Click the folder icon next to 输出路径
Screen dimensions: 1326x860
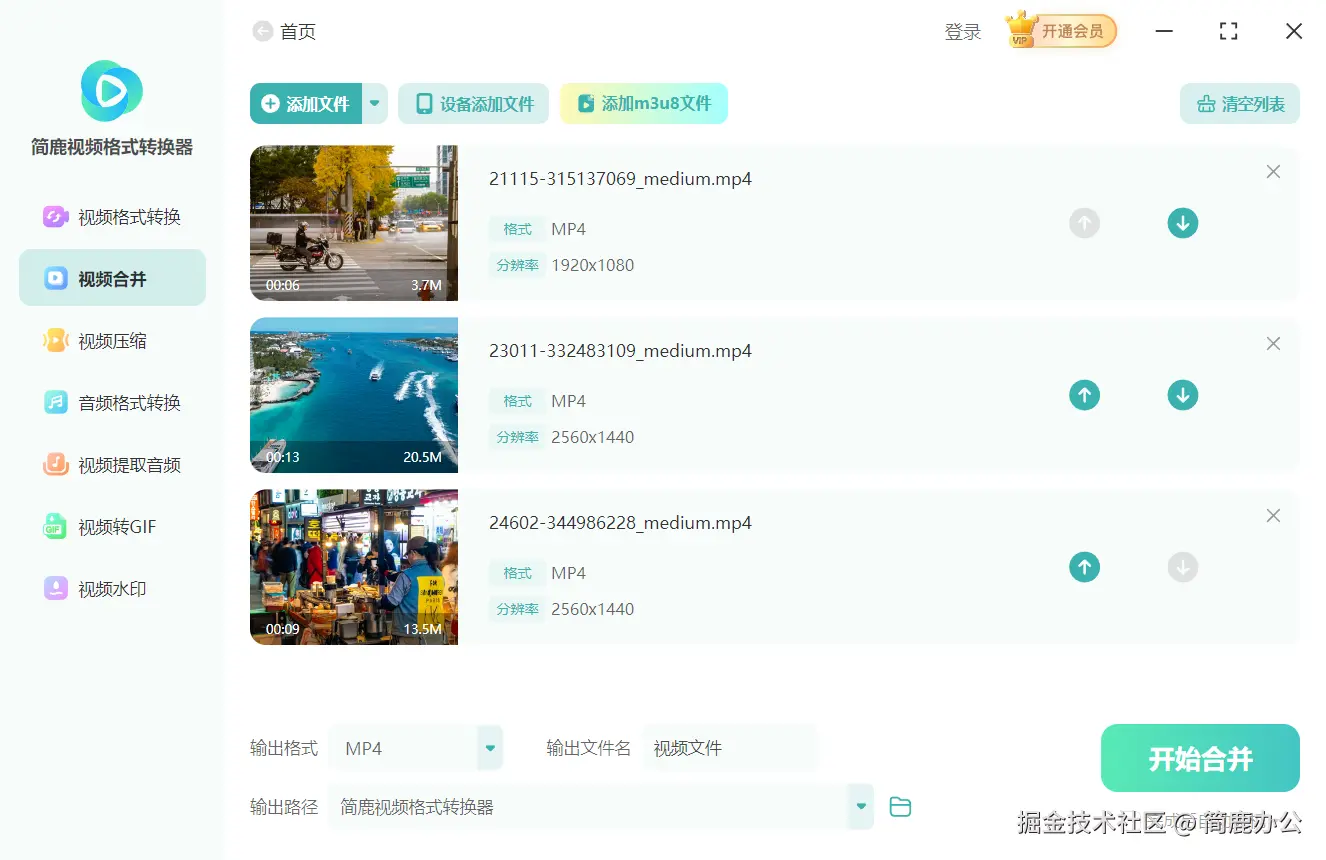point(900,806)
